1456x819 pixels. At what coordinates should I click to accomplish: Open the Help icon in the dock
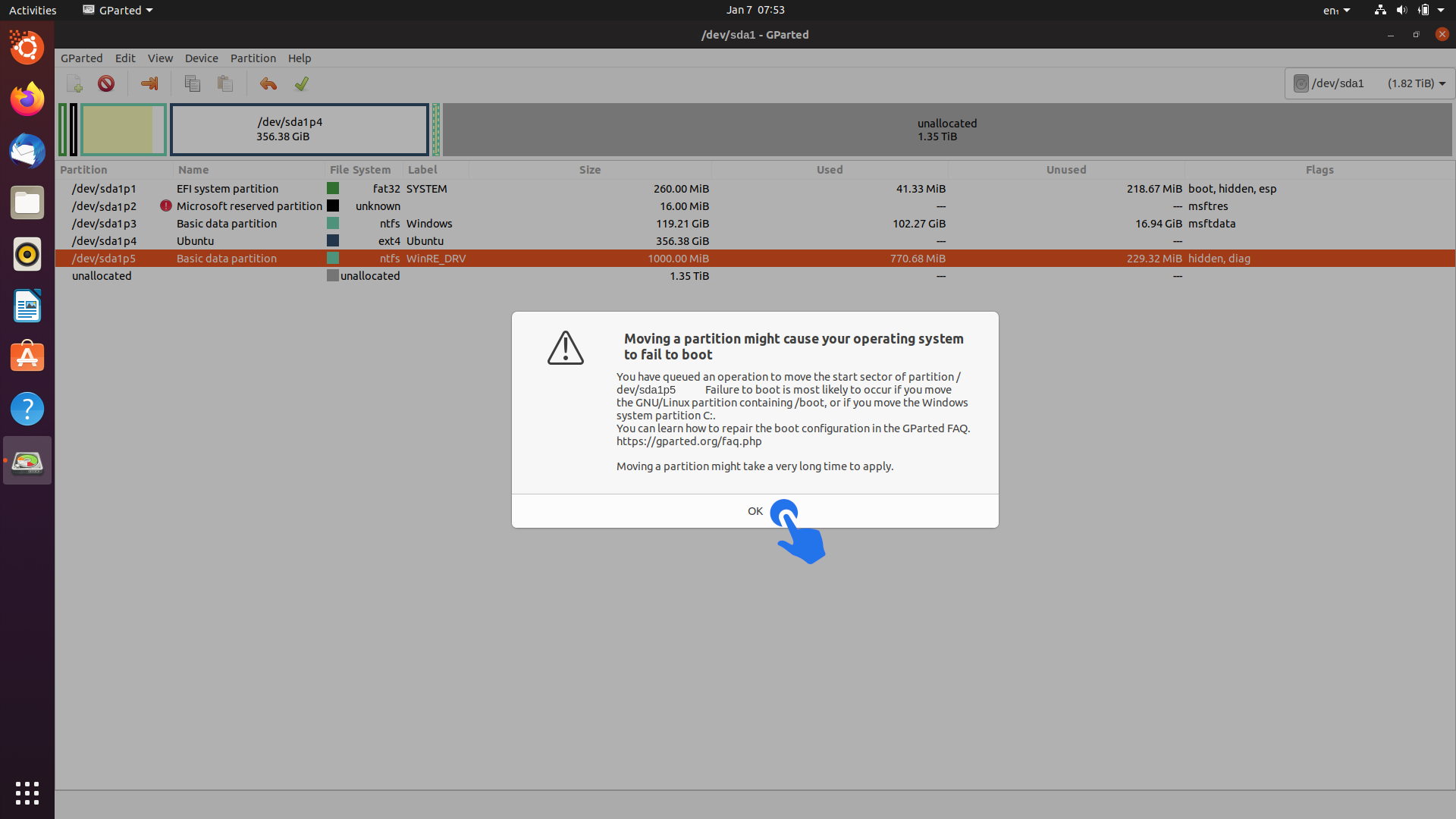[27, 409]
